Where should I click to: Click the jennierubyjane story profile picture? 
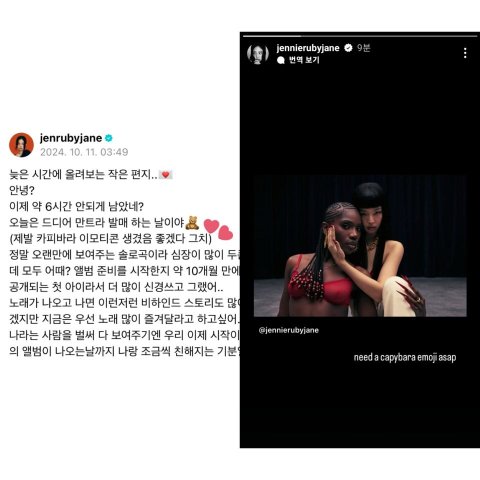pos(258,53)
